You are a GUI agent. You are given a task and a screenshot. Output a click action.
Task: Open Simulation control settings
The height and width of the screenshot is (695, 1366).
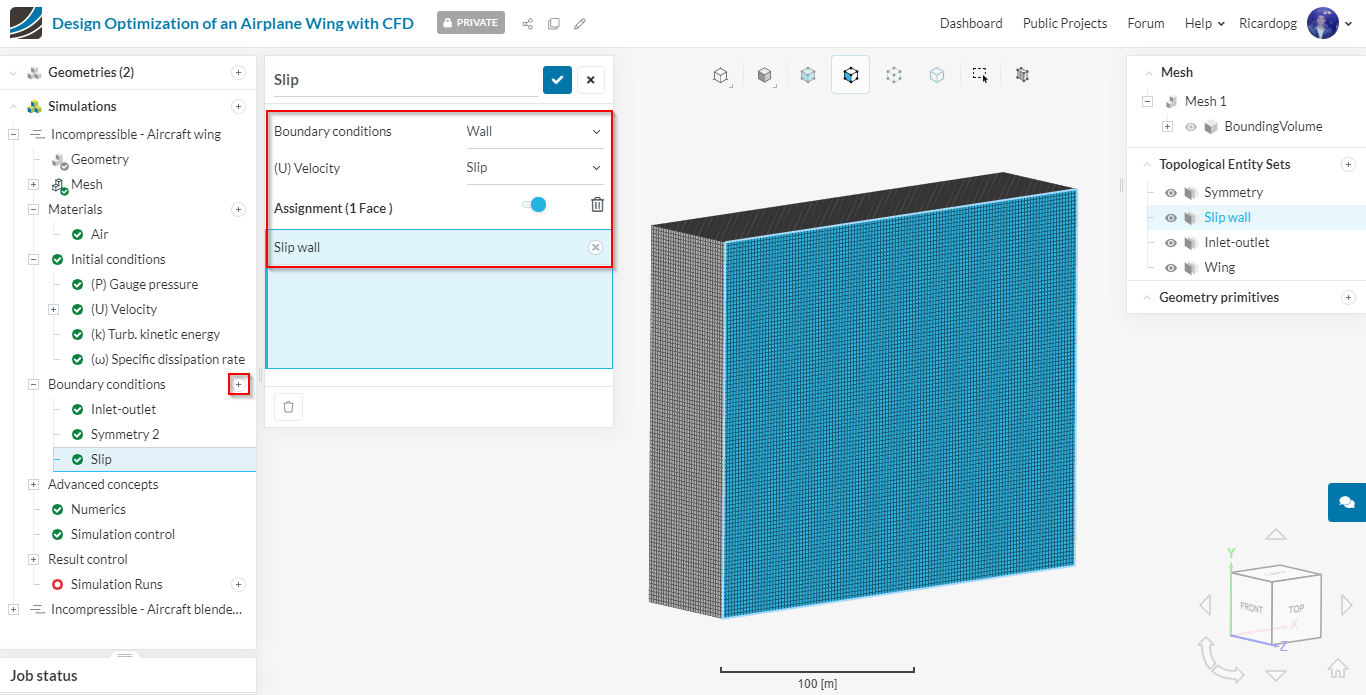[x=123, y=534]
